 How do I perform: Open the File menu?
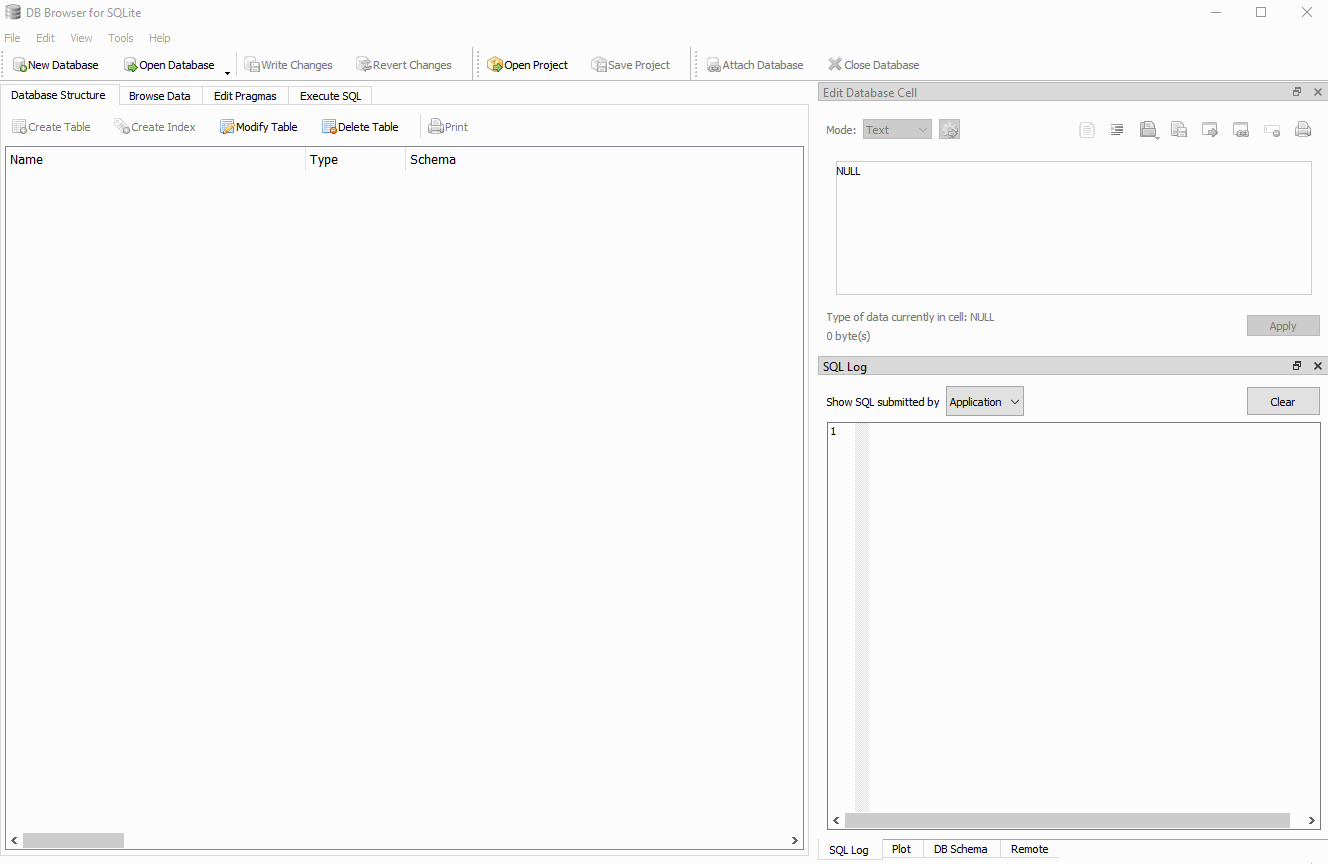click(12, 38)
